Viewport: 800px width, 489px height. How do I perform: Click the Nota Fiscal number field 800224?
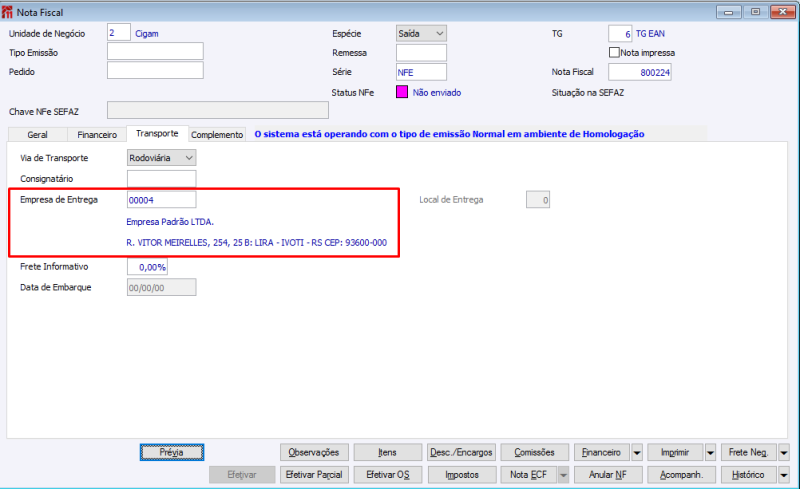tap(640, 72)
